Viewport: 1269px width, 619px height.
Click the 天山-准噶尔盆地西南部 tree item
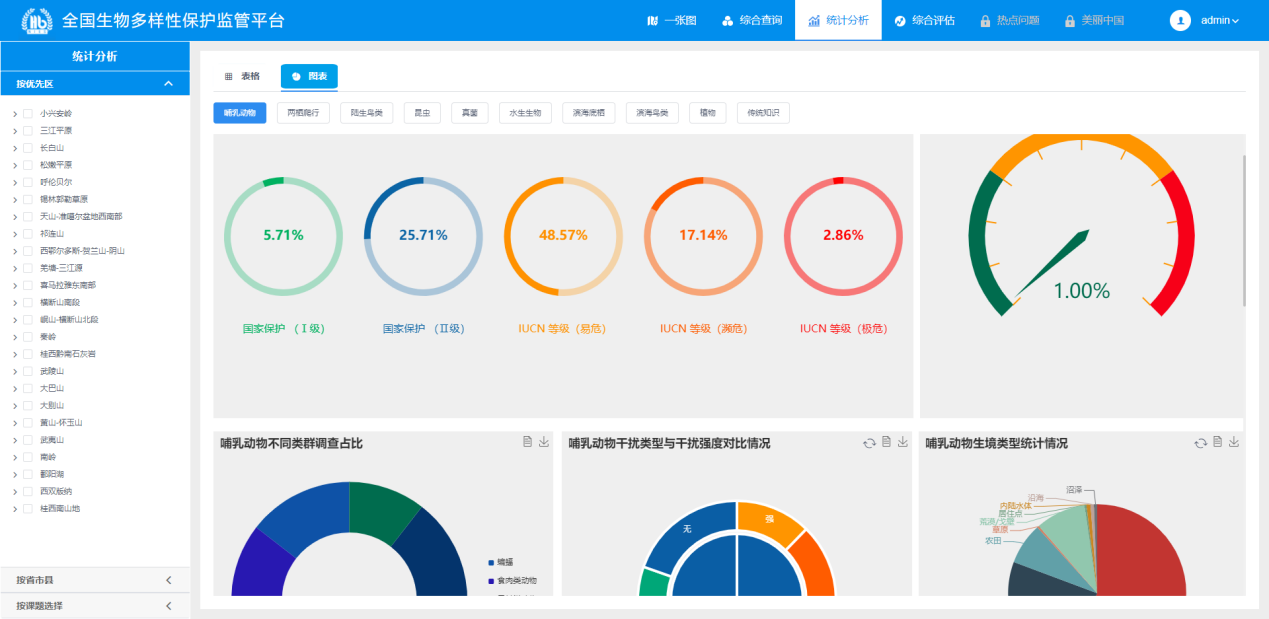pos(82,217)
